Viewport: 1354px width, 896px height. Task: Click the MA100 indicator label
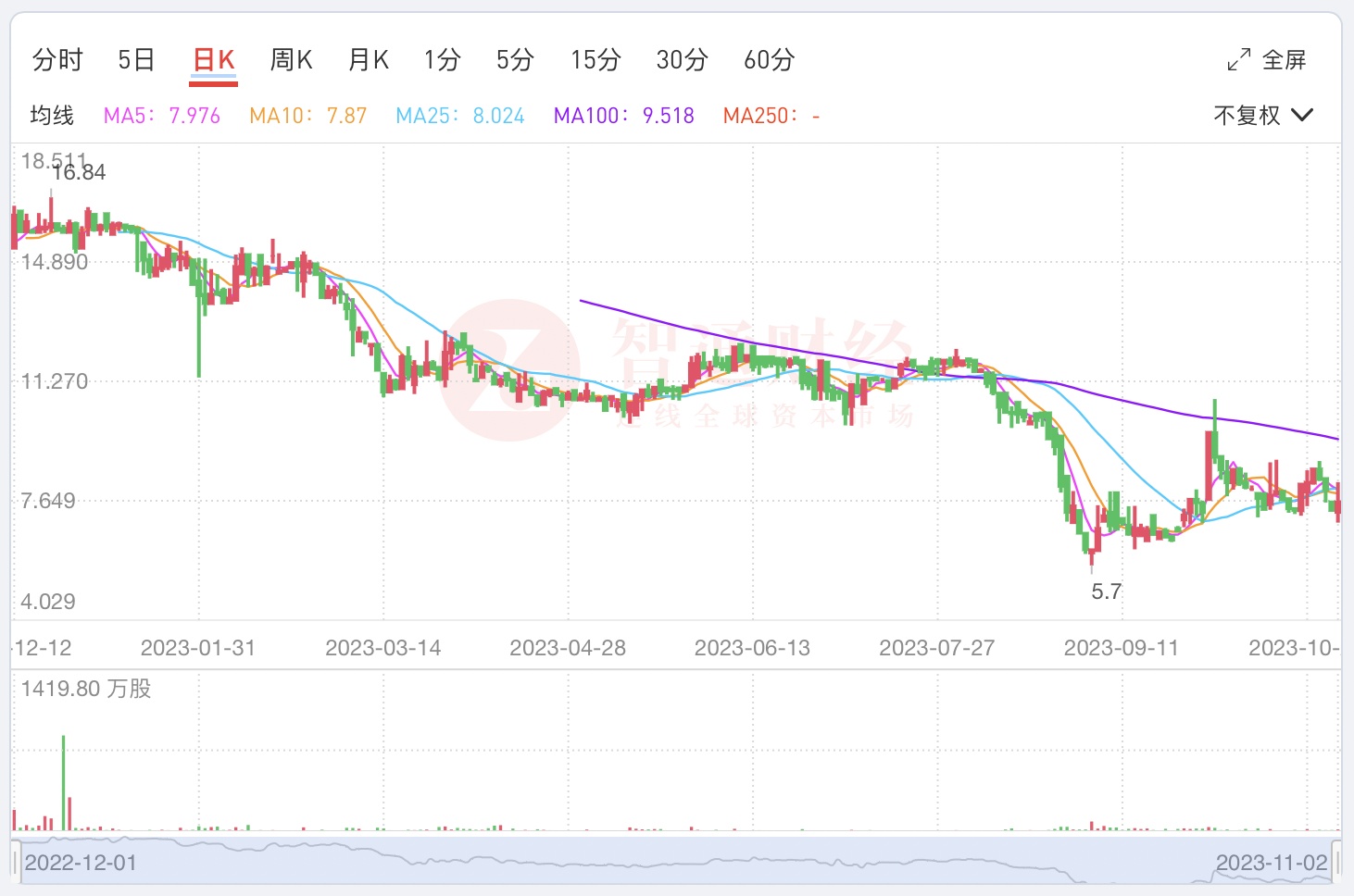pyautogui.click(x=623, y=116)
